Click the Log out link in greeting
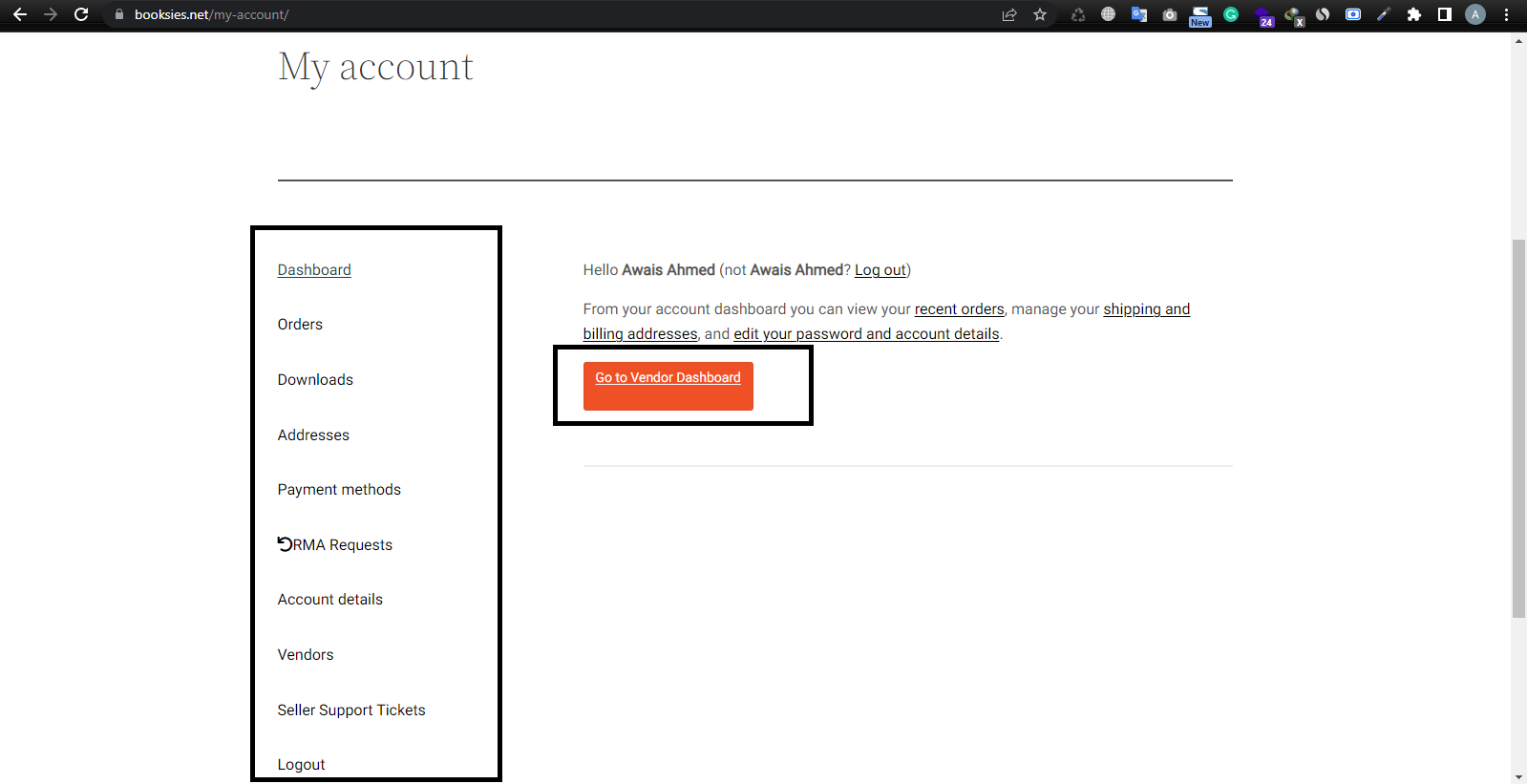The image size is (1527, 784). (880, 270)
